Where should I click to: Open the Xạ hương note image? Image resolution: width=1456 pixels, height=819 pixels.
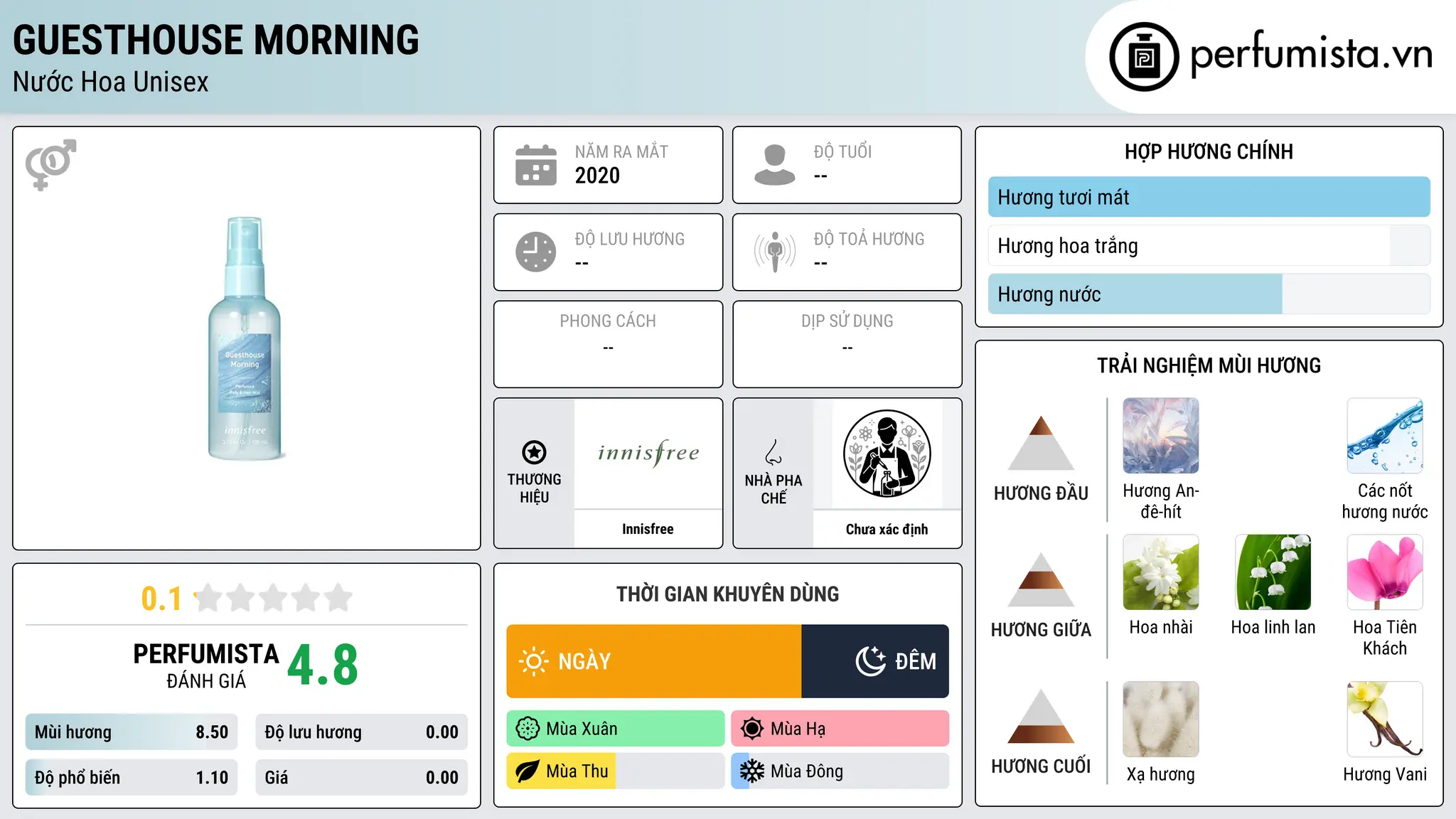1161,719
